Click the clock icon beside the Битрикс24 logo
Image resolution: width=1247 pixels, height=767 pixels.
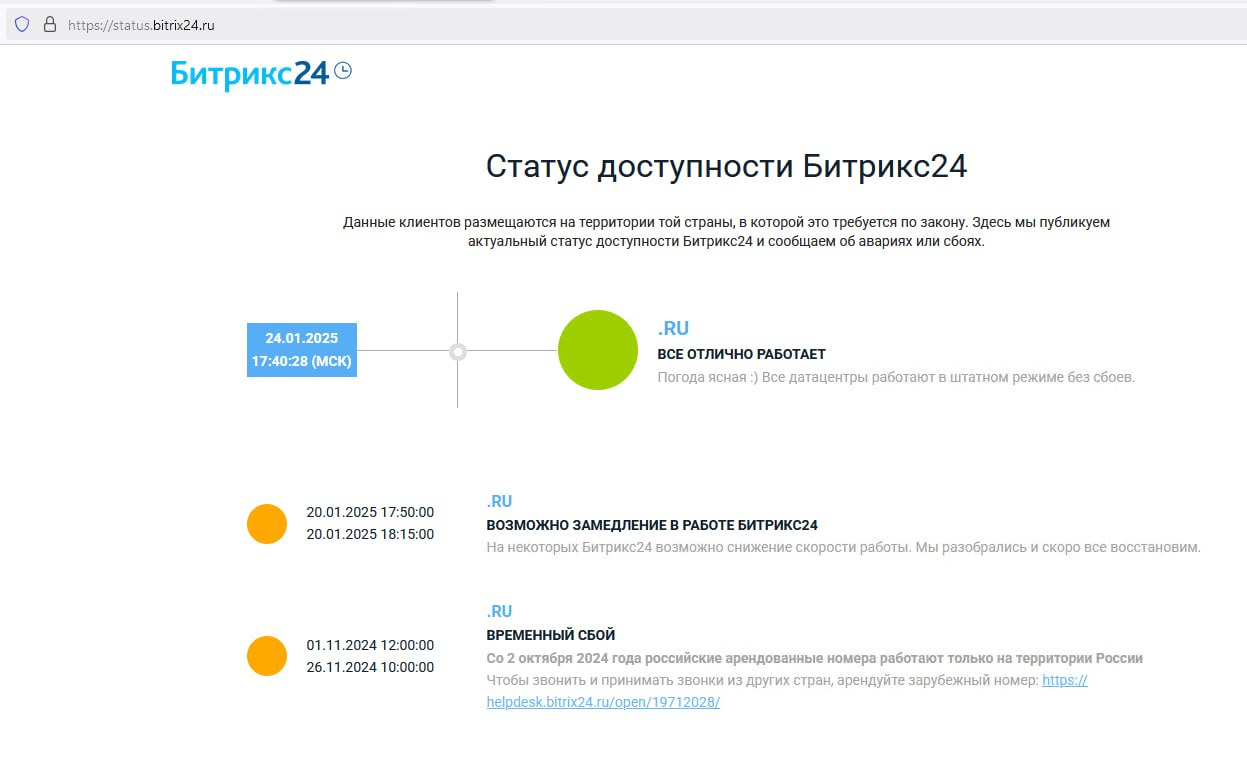(343, 71)
